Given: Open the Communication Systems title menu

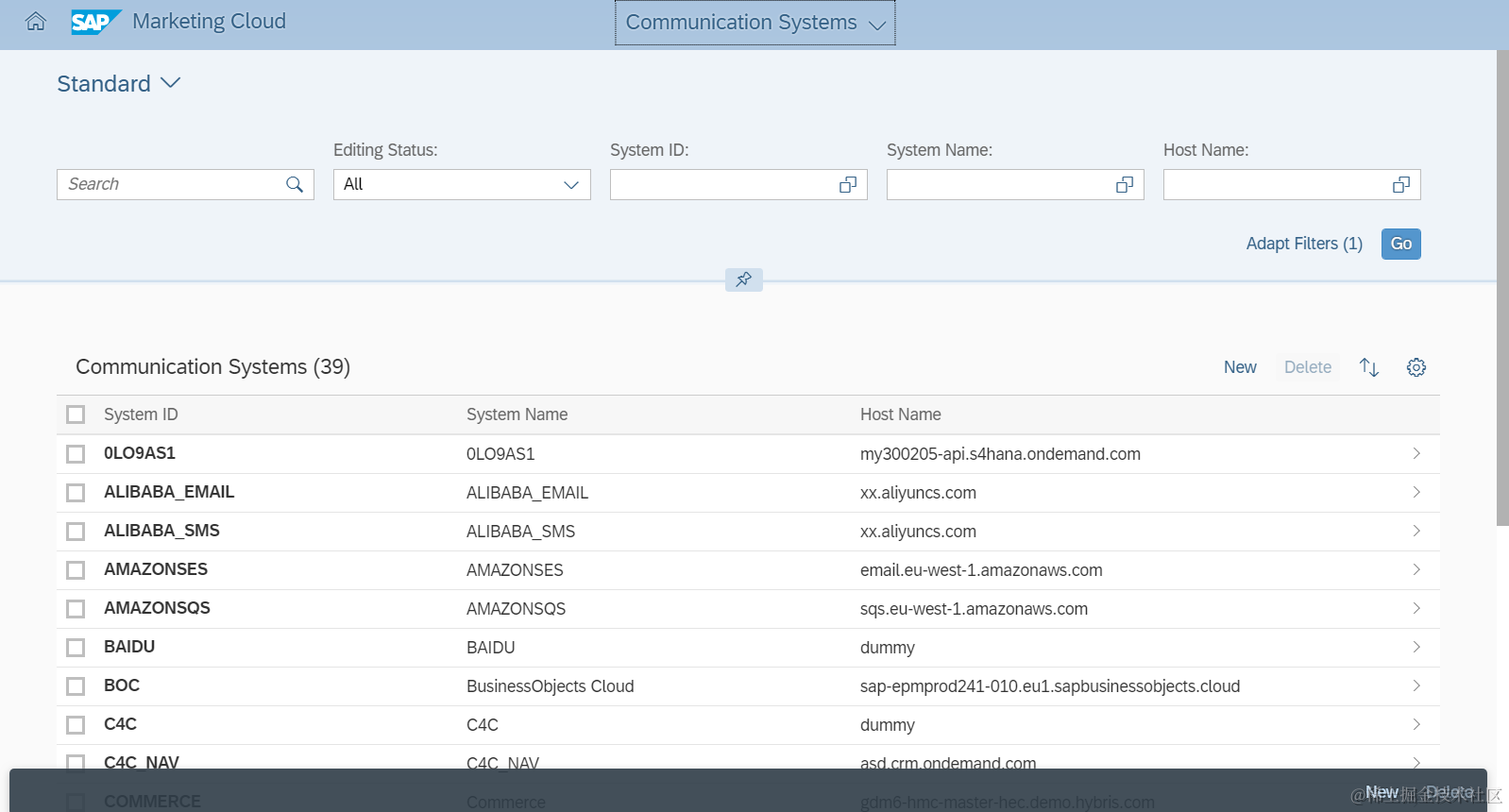Looking at the screenshot, I should [x=755, y=23].
